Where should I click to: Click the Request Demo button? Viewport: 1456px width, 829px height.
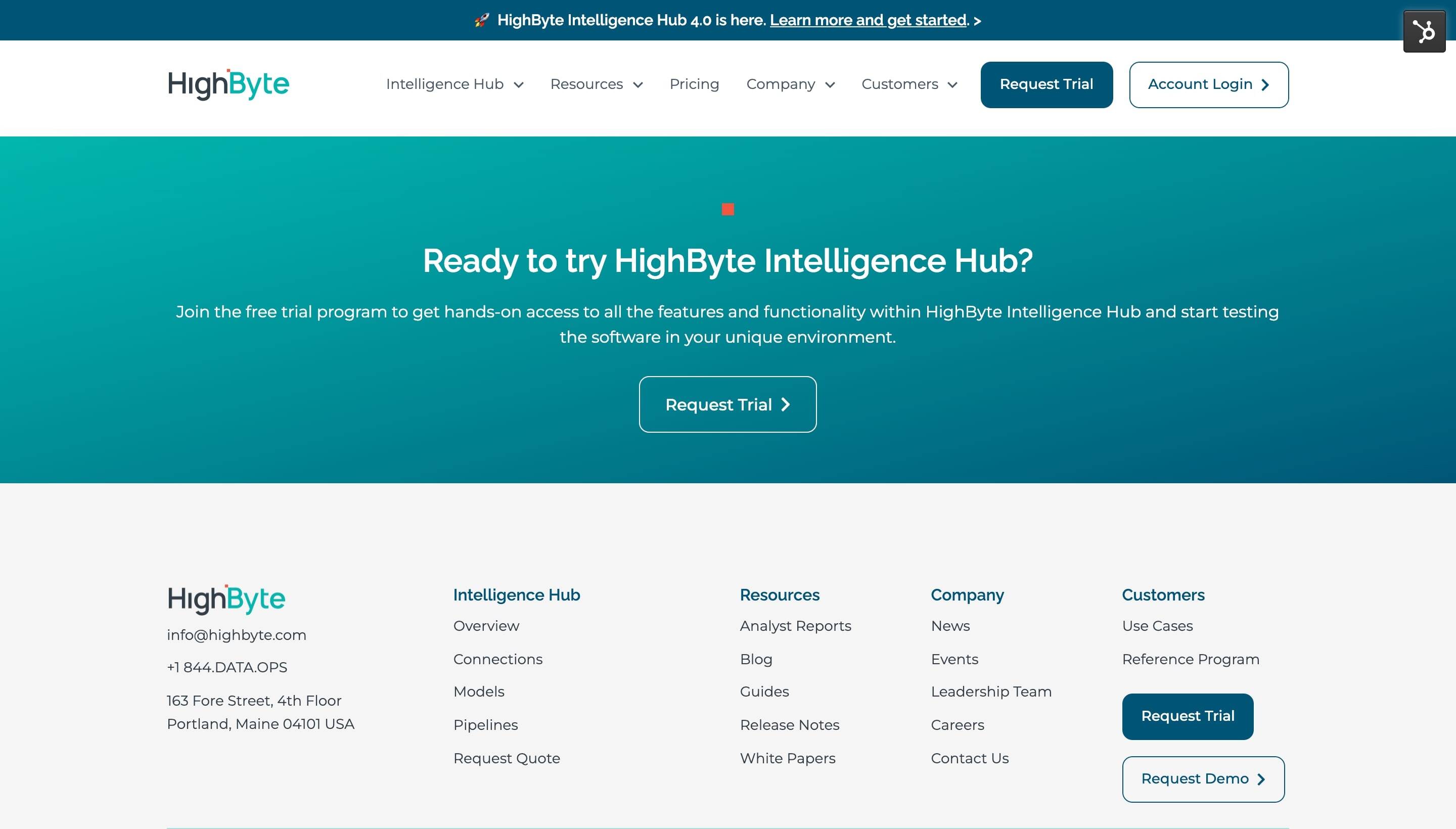[1203, 779]
